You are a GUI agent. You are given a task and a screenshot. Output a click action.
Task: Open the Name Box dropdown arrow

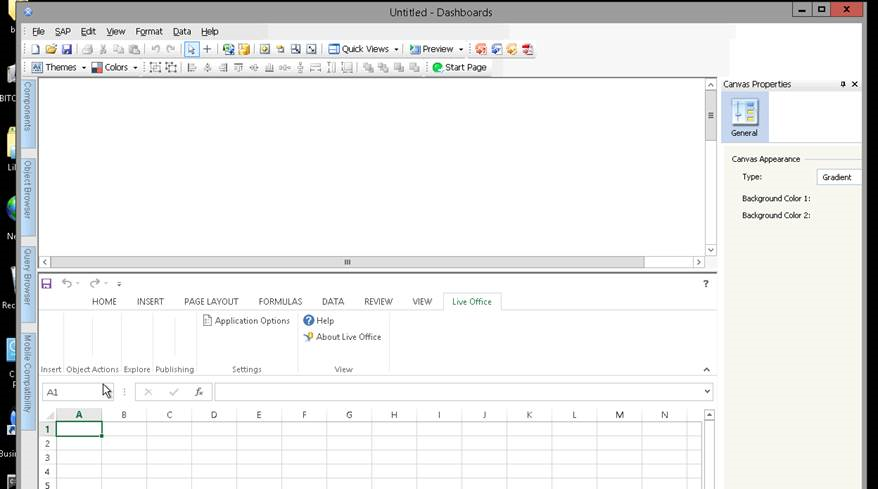pyautogui.click(x=108, y=392)
